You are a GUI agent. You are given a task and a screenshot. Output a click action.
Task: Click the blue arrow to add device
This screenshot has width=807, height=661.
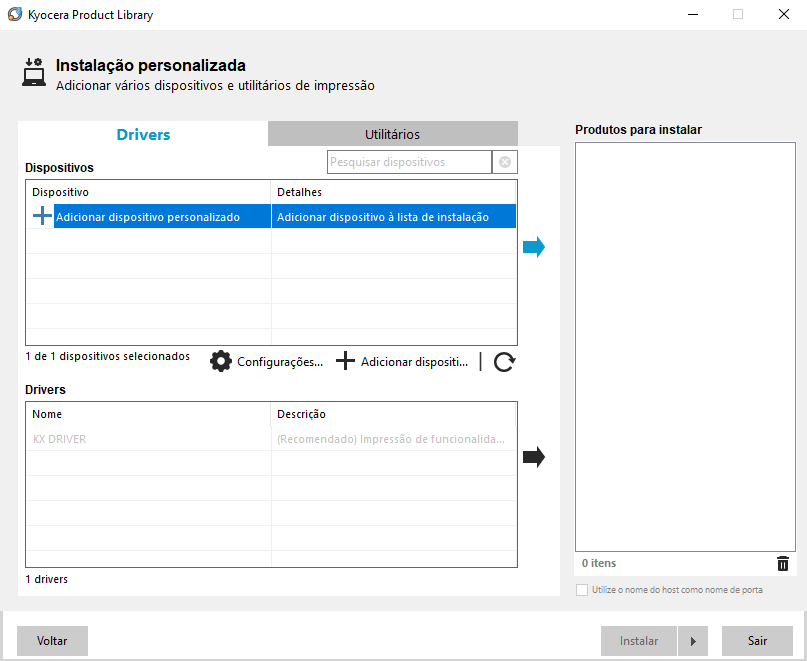(533, 247)
